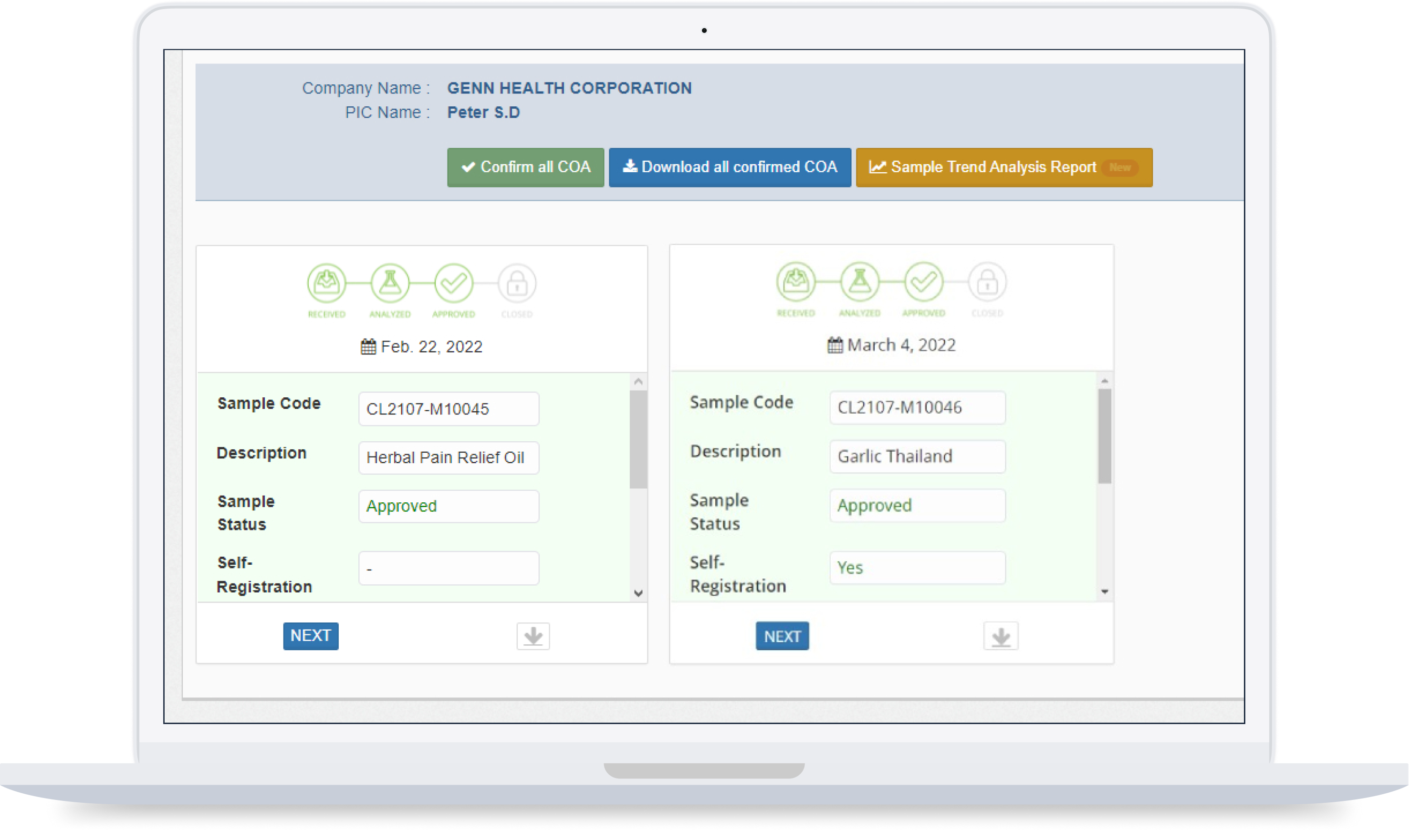The image size is (1409, 840).
Task: Open Sample Trend Analysis Report
Action: [x=1004, y=167]
